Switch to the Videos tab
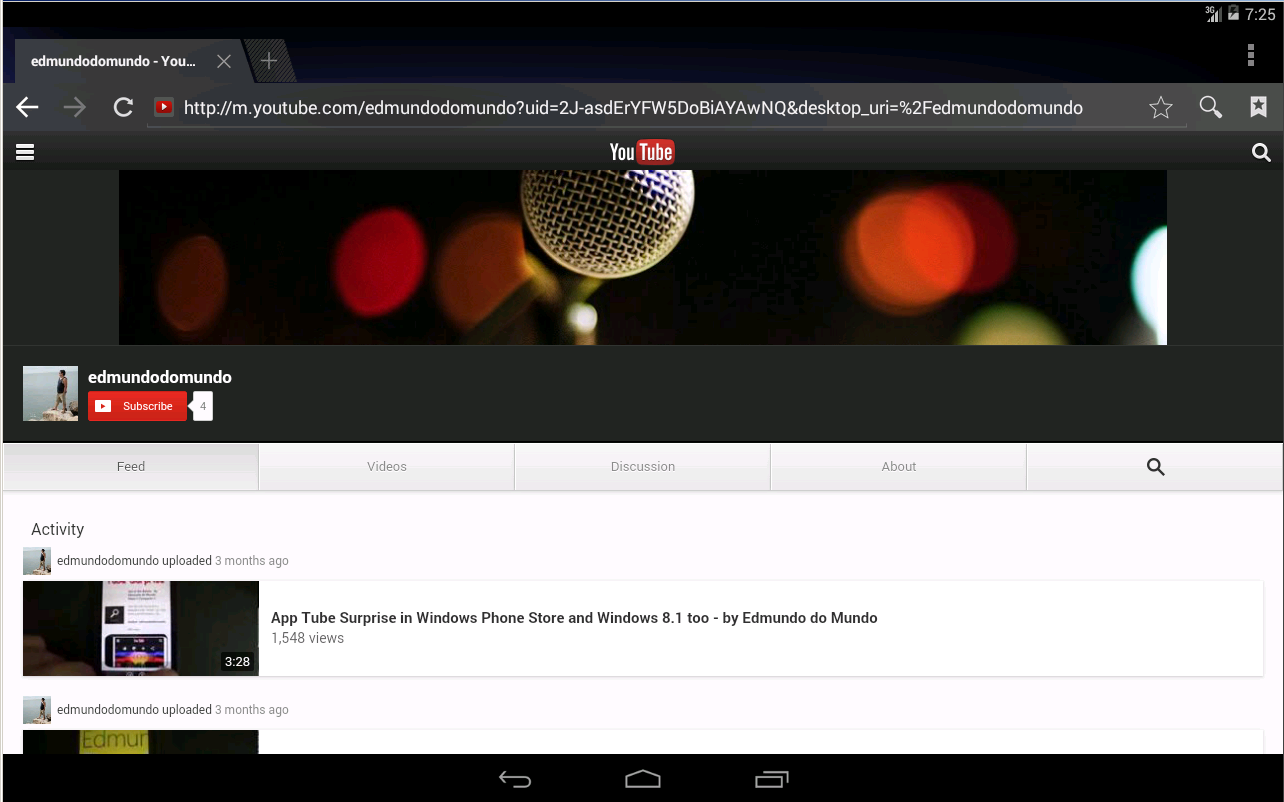 (x=387, y=466)
